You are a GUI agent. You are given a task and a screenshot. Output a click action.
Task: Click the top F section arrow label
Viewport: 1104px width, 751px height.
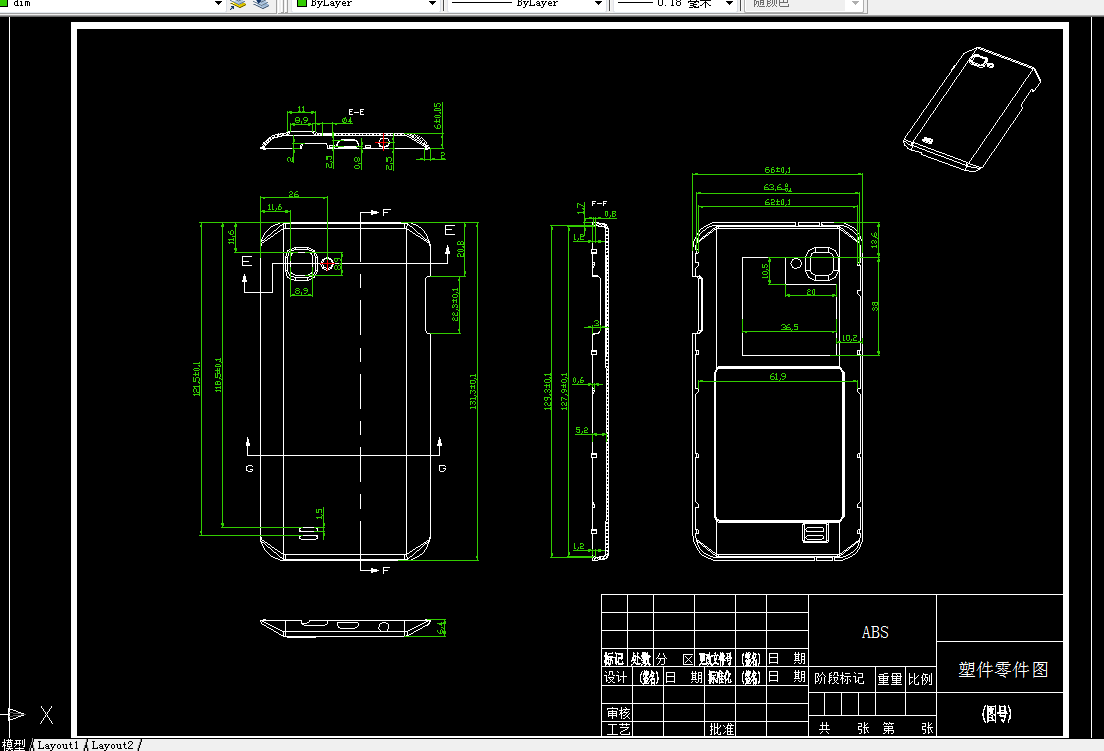point(386,212)
